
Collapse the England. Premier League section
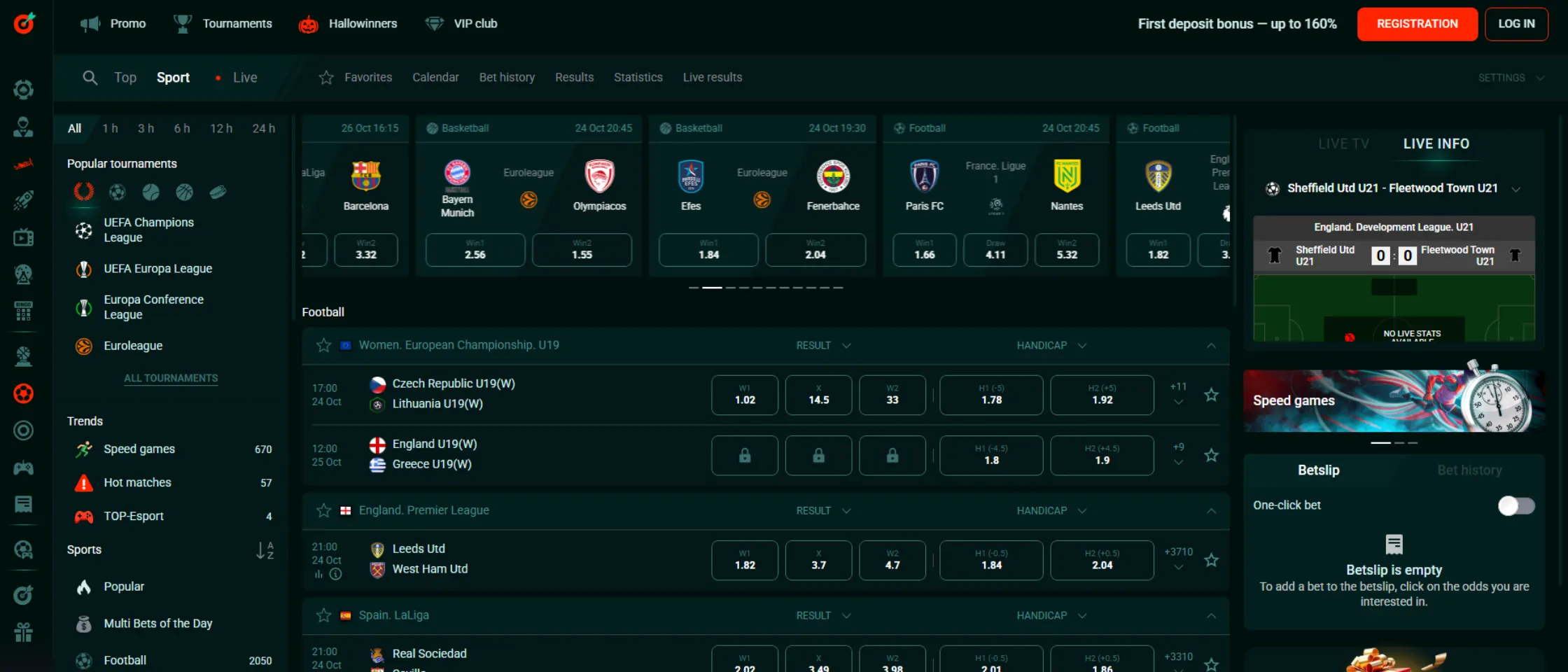pyautogui.click(x=1212, y=510)
